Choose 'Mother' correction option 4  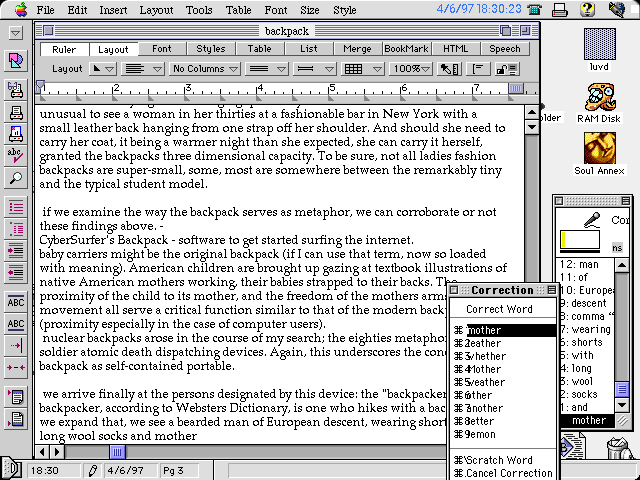tap(503, 369)
